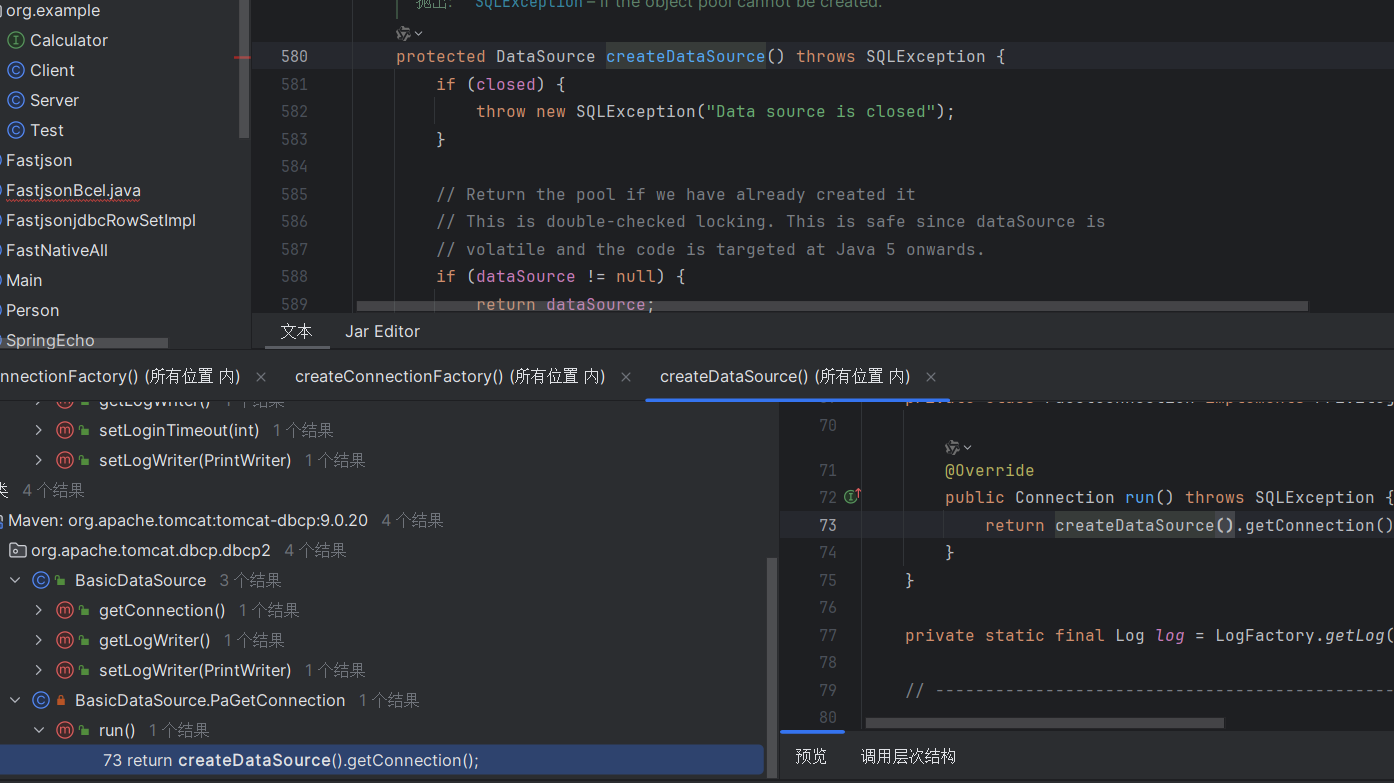The height and width of the screenshot is (783, 1394).
Task: Click the editor's horizontal scrollbar
Action: 830,306
